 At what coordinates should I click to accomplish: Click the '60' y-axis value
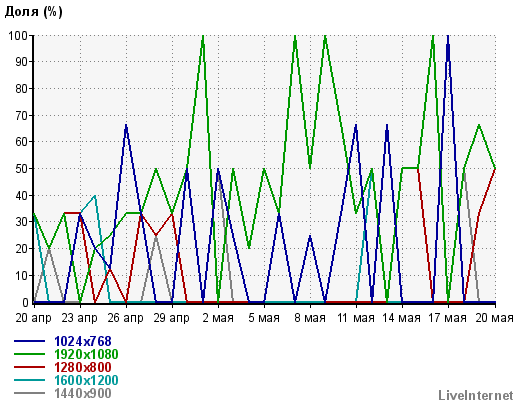22,142
